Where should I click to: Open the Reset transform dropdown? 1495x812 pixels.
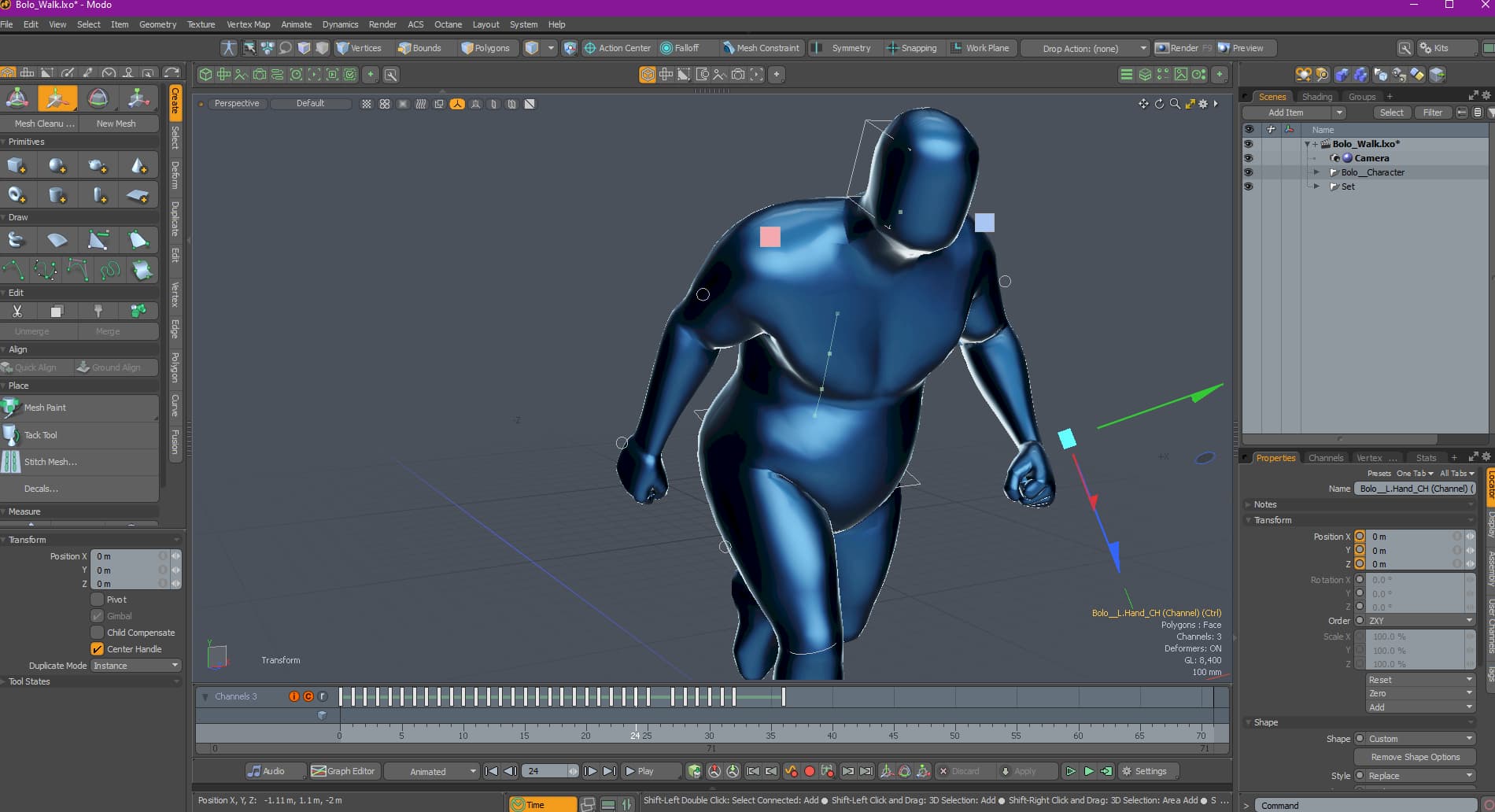1419,680
